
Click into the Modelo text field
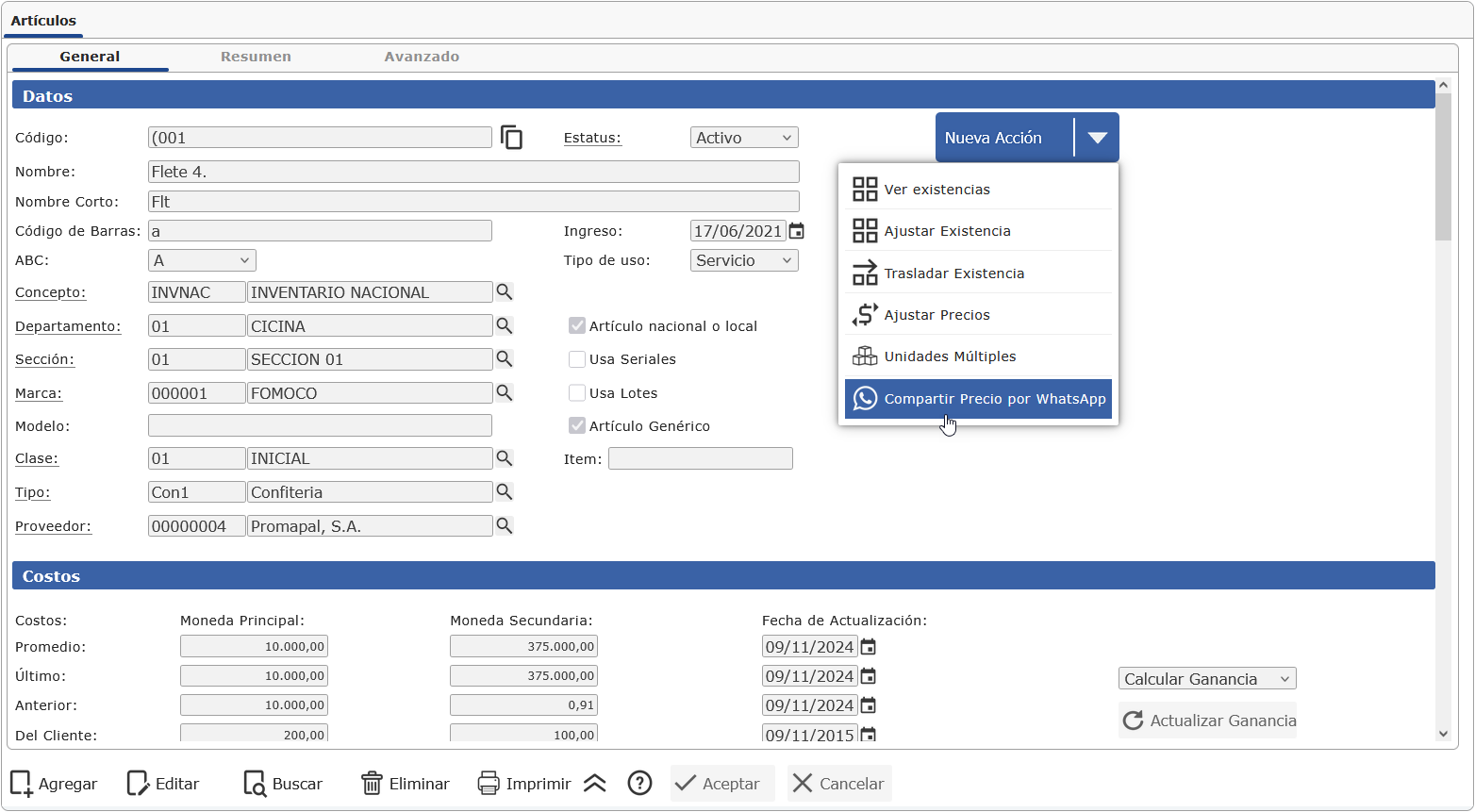pos(320,426)
